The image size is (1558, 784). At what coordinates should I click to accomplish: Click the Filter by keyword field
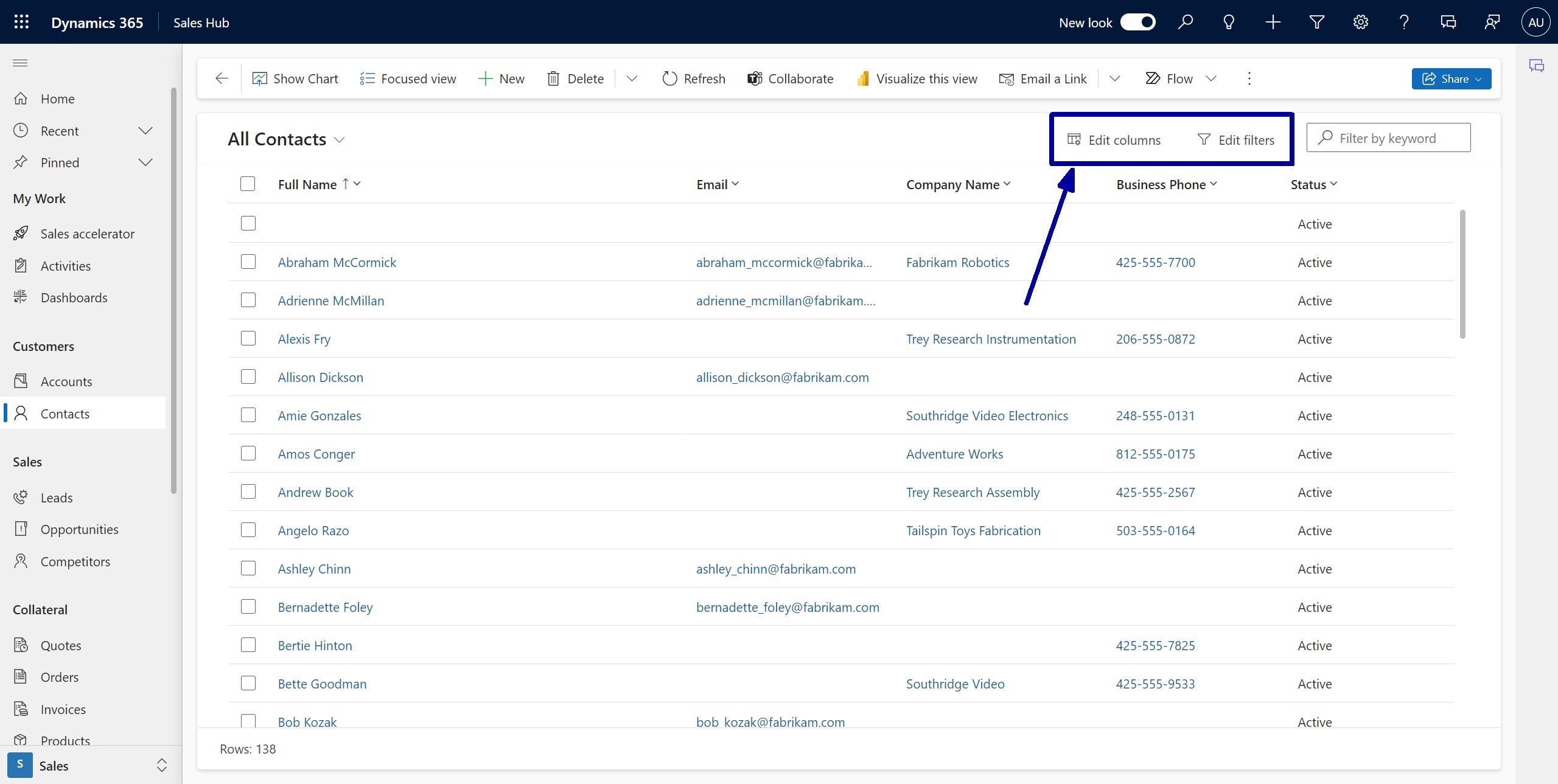pos(1388,138)
